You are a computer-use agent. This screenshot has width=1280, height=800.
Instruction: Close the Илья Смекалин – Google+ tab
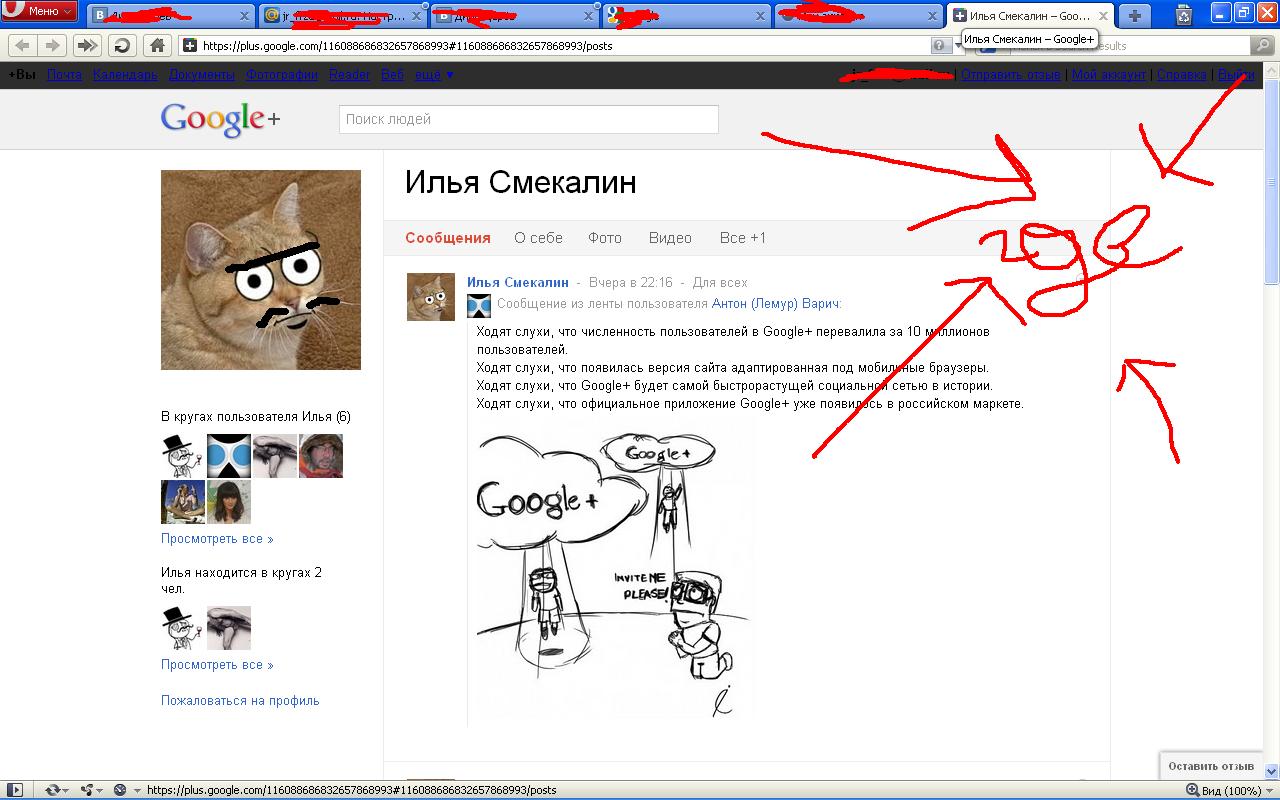click(x=1104, y=16)
